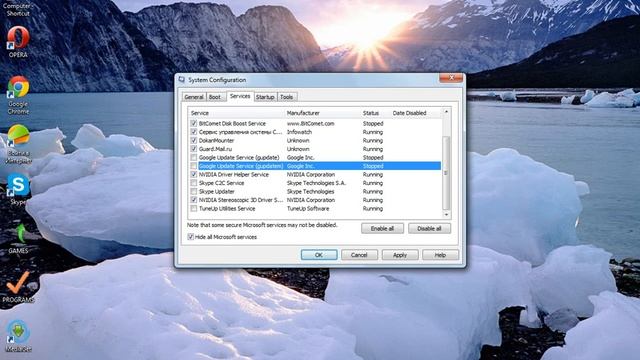The image size is (640, 360).
Task: Click the services list scrollbar thumb
Action: point(446,173)
